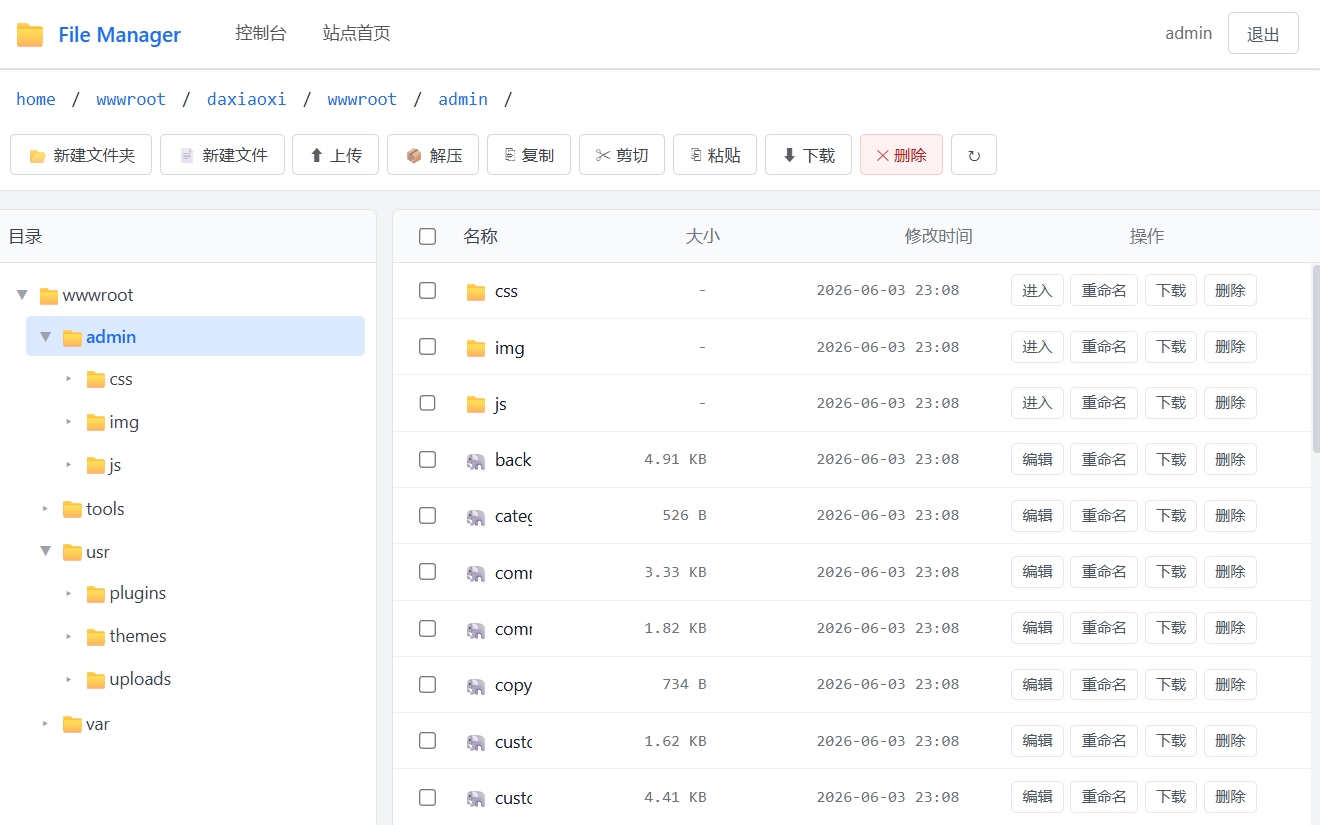The height and width of the screenshot is (825, 1320).
Task: Expand the plugins tree node arrow
Action: coord(69,594)
